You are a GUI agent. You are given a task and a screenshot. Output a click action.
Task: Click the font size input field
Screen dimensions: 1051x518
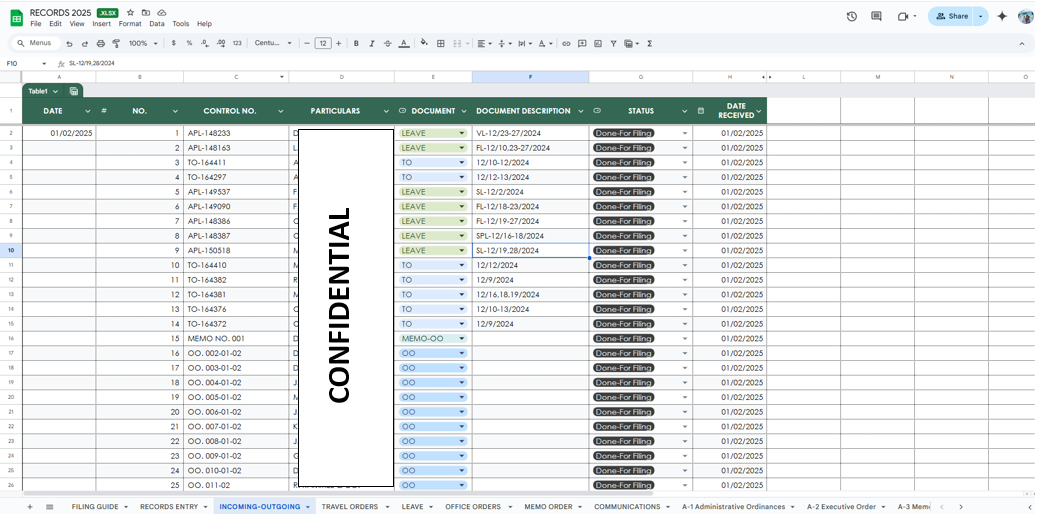(x=323, y=44)
